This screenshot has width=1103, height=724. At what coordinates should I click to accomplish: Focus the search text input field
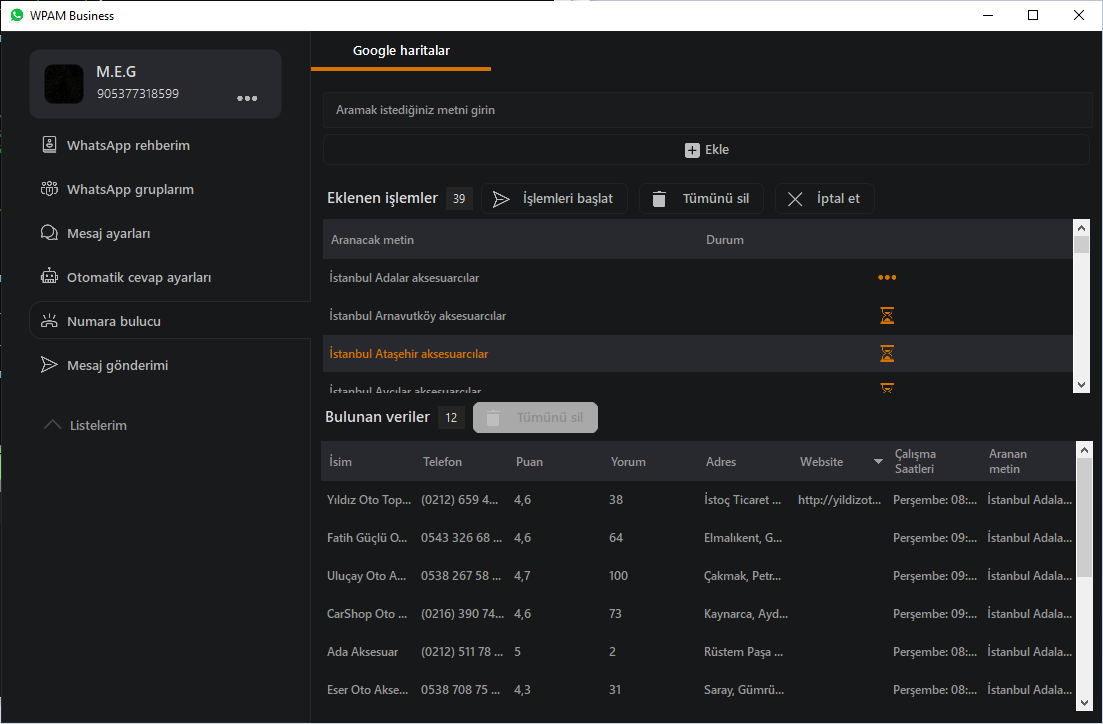(x=706, y=110)
